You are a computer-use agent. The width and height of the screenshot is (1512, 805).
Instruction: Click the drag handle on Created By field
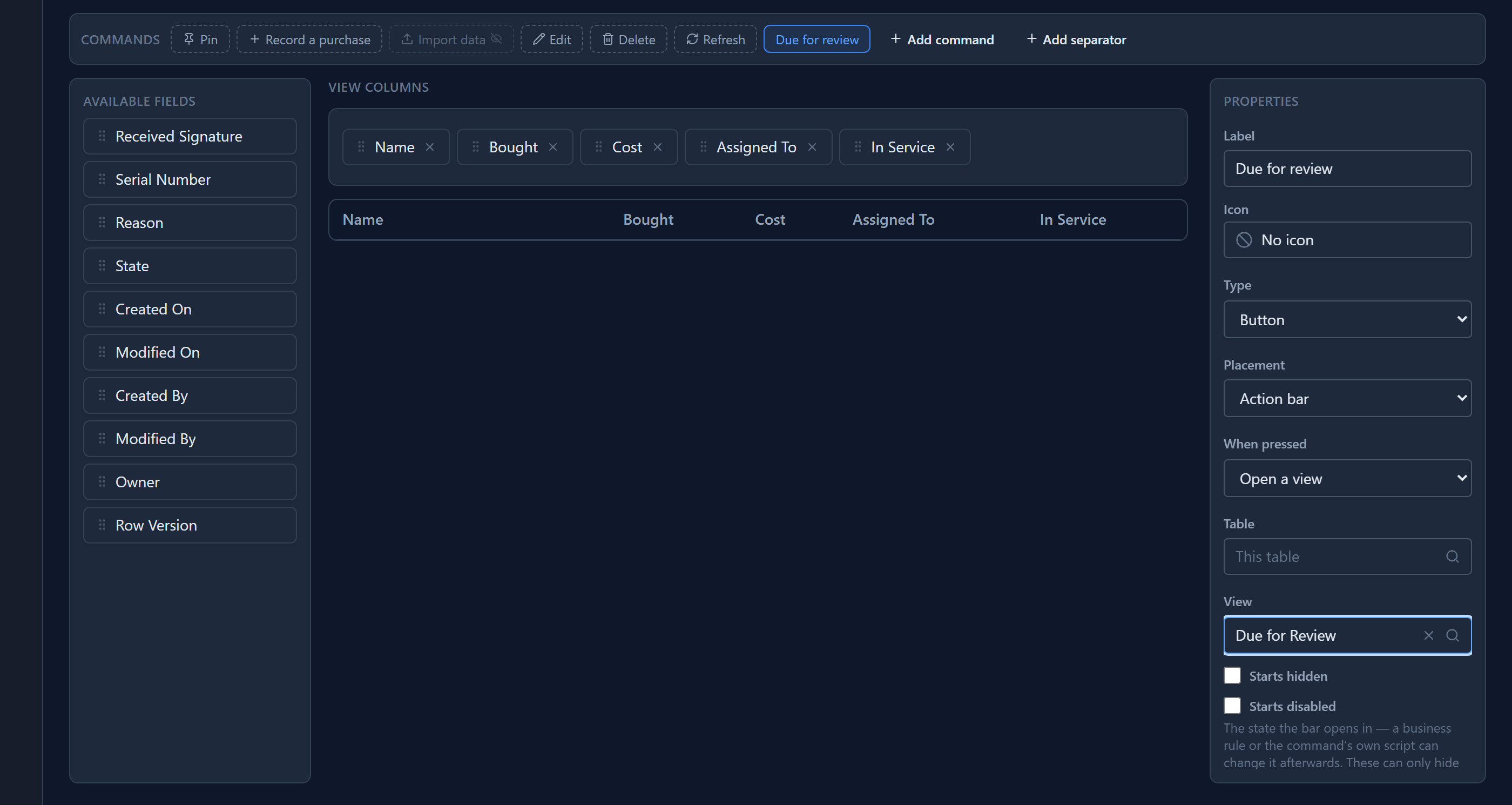click(x=102, y=396)
